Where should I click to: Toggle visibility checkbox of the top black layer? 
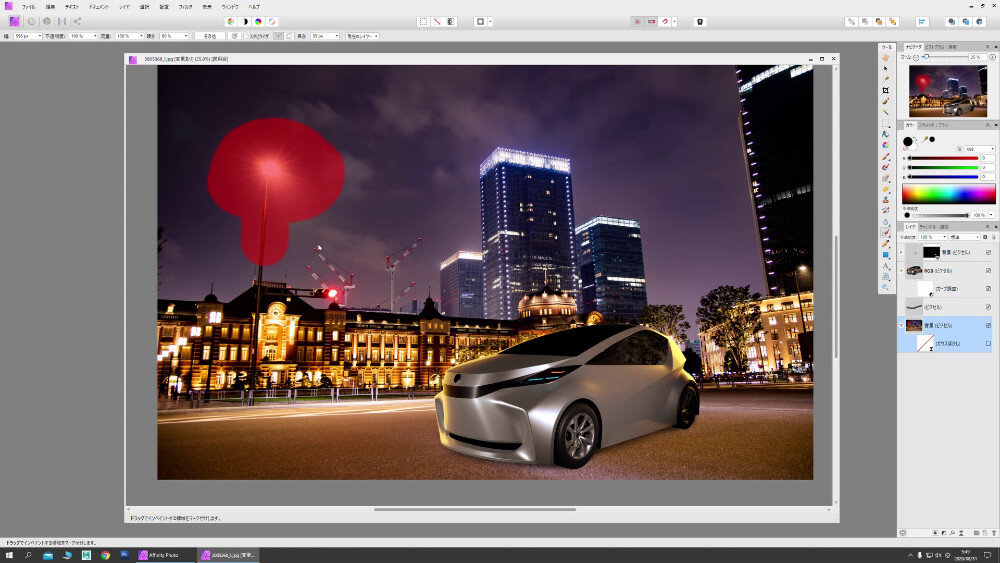(x=988, y=253)
